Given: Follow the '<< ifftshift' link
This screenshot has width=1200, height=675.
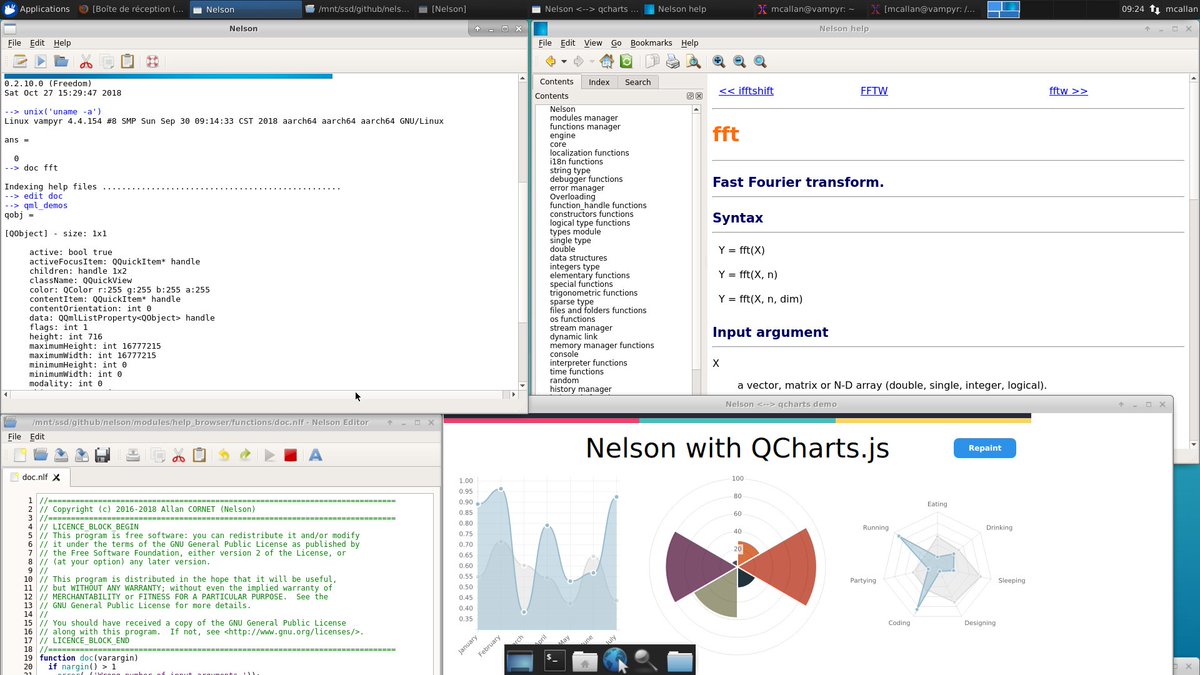Looking at the screenshot, I should [x=746, y=91].
